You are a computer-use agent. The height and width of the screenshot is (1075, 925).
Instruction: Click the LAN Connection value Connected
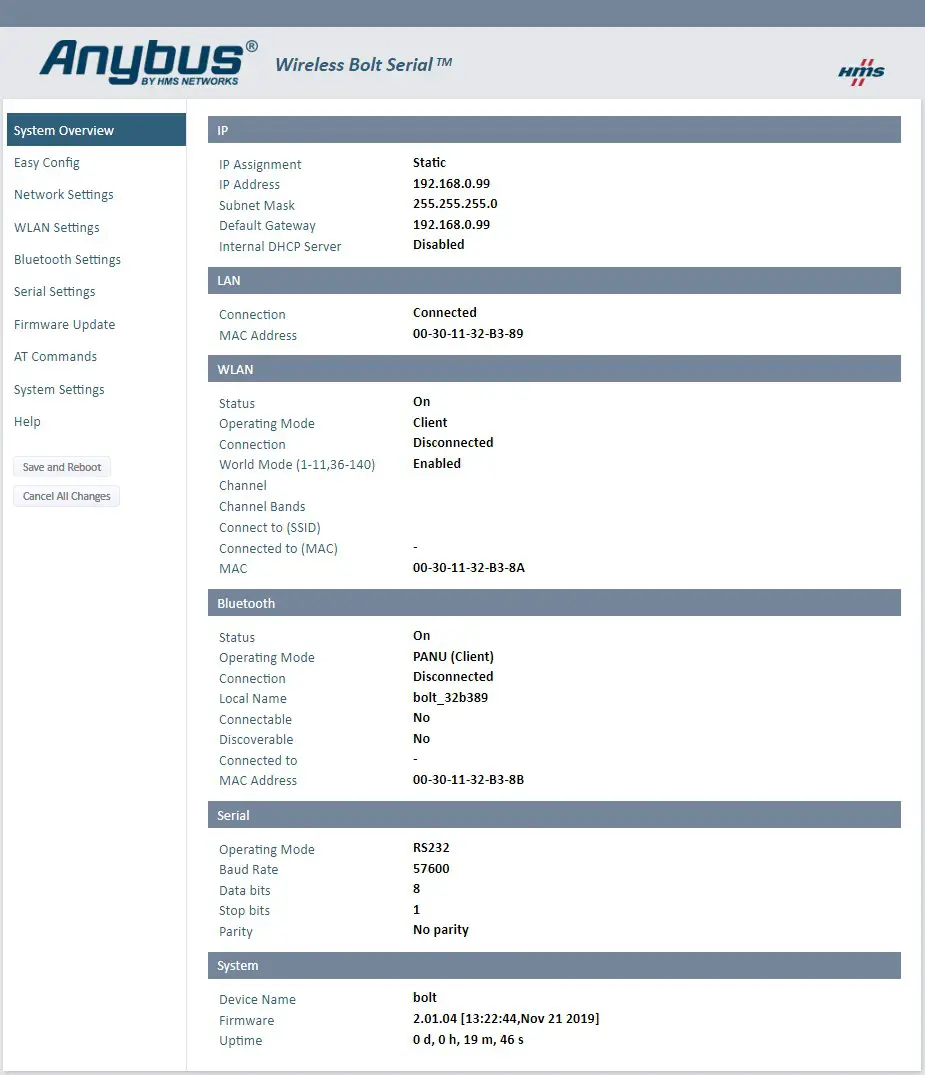pyautogui.click(x=444, y=313)
